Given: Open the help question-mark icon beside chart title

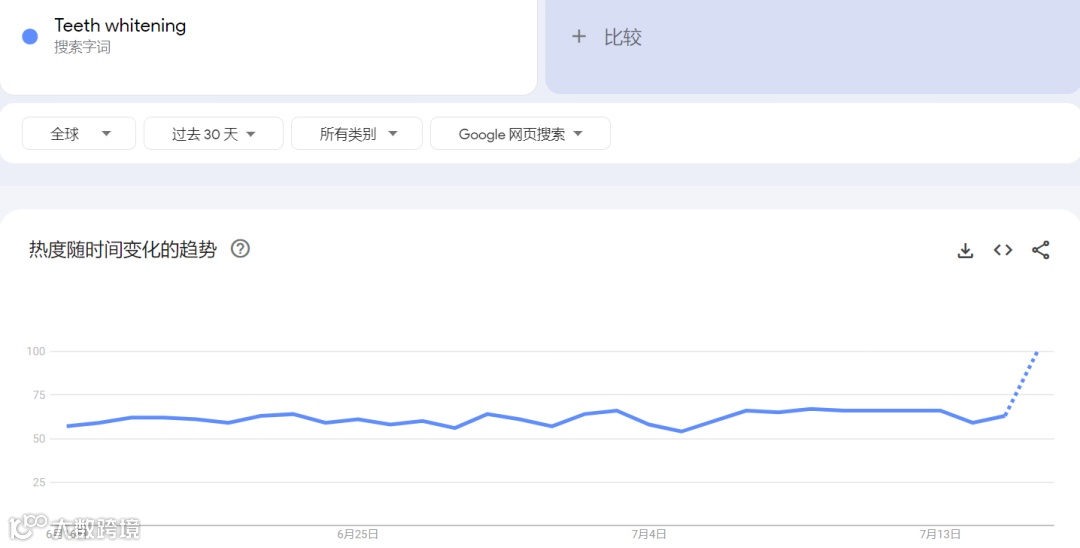Looking at the screenshot, I should pyautogui.click(x=240, y=249).
